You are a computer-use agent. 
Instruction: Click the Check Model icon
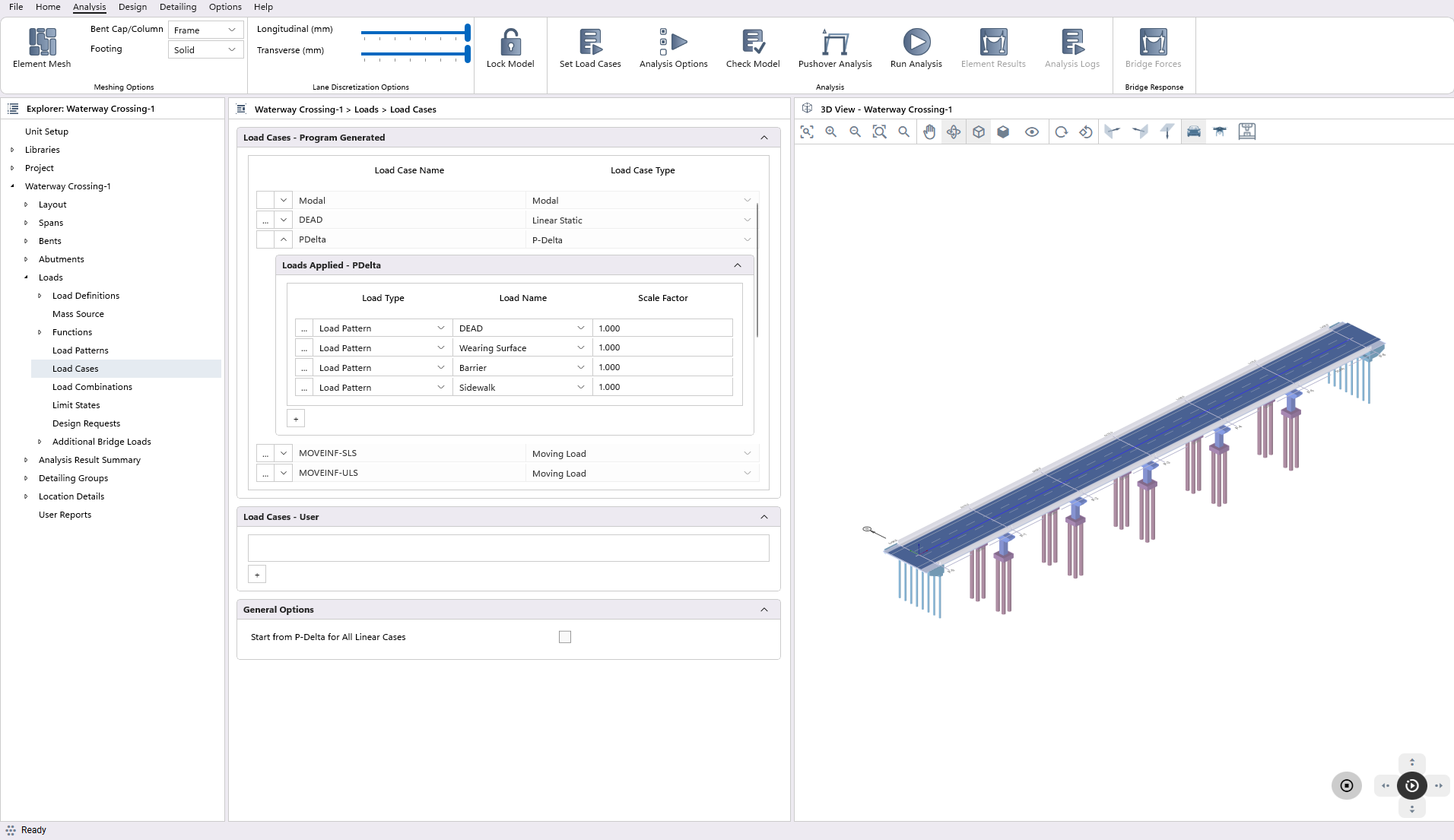[752, 43]
